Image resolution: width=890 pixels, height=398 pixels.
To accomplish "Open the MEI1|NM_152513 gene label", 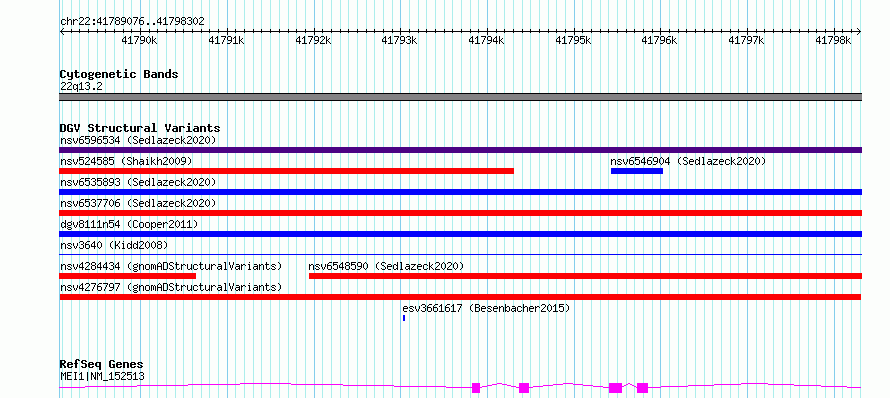I will tap(102, 376).
